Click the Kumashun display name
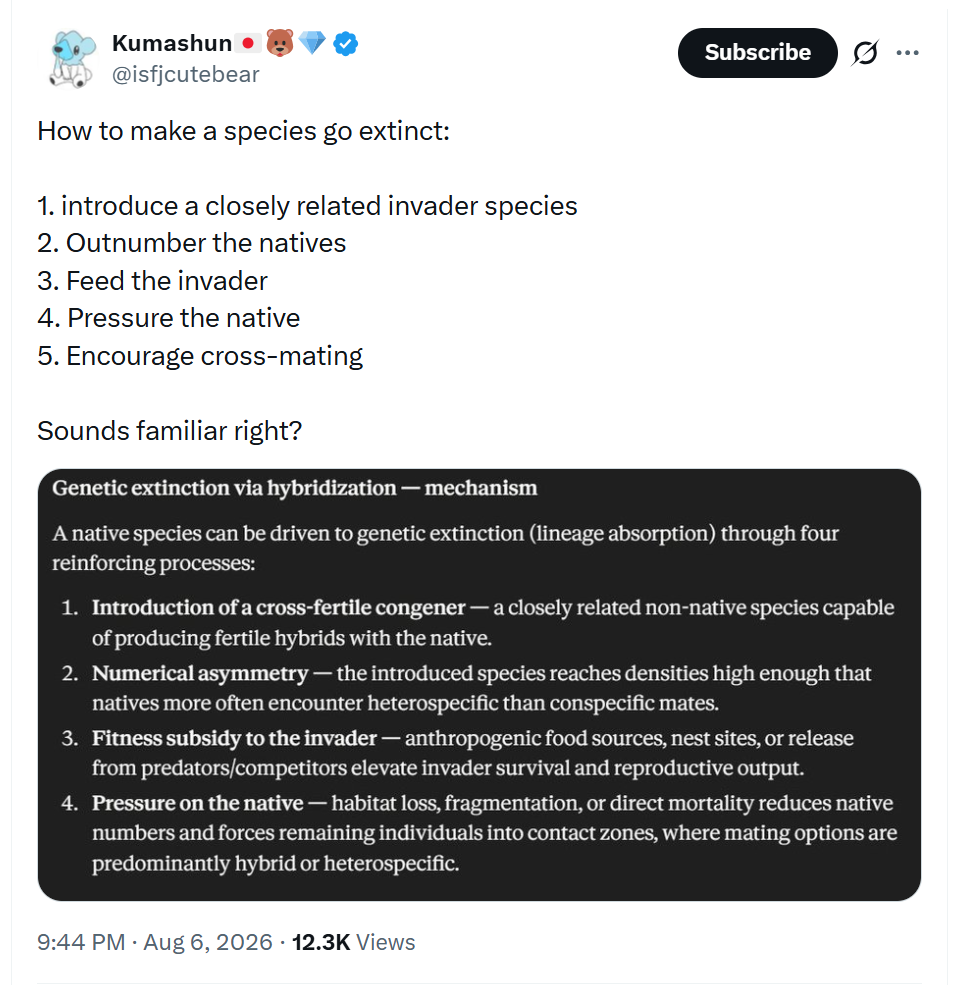 tap(172, 43)
